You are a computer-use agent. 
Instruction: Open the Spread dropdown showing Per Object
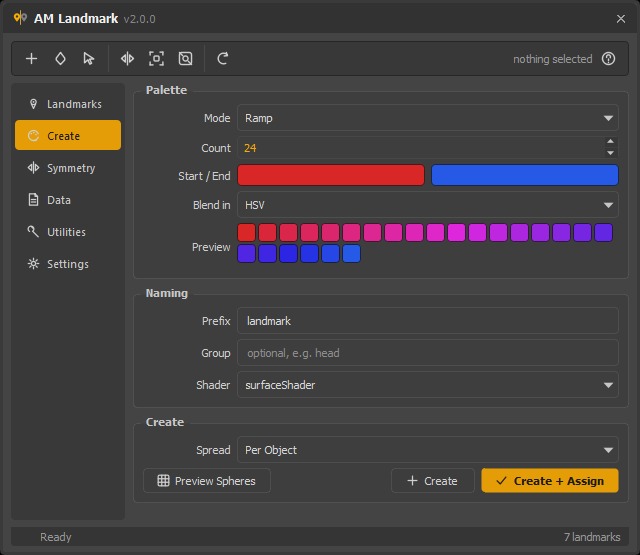tap(427, 450)
